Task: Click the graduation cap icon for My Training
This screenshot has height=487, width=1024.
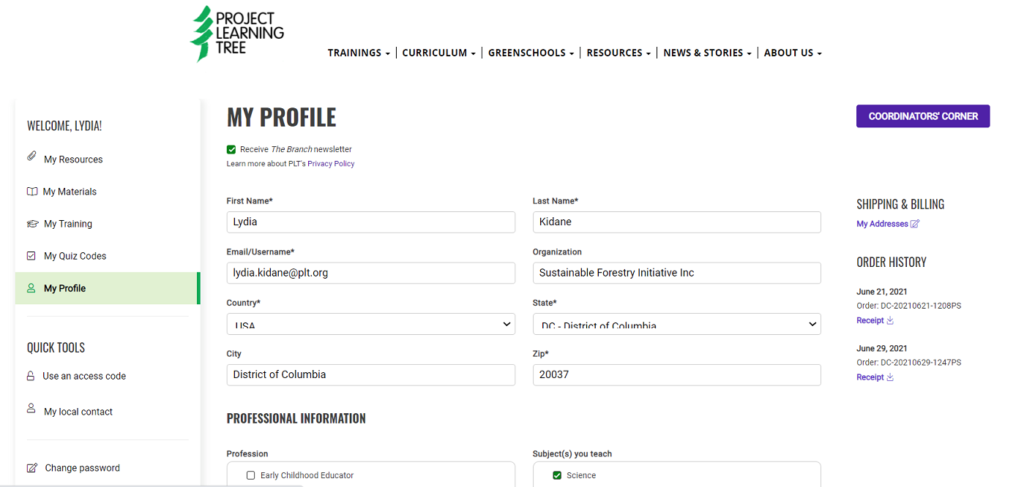Action: point(32,224)
